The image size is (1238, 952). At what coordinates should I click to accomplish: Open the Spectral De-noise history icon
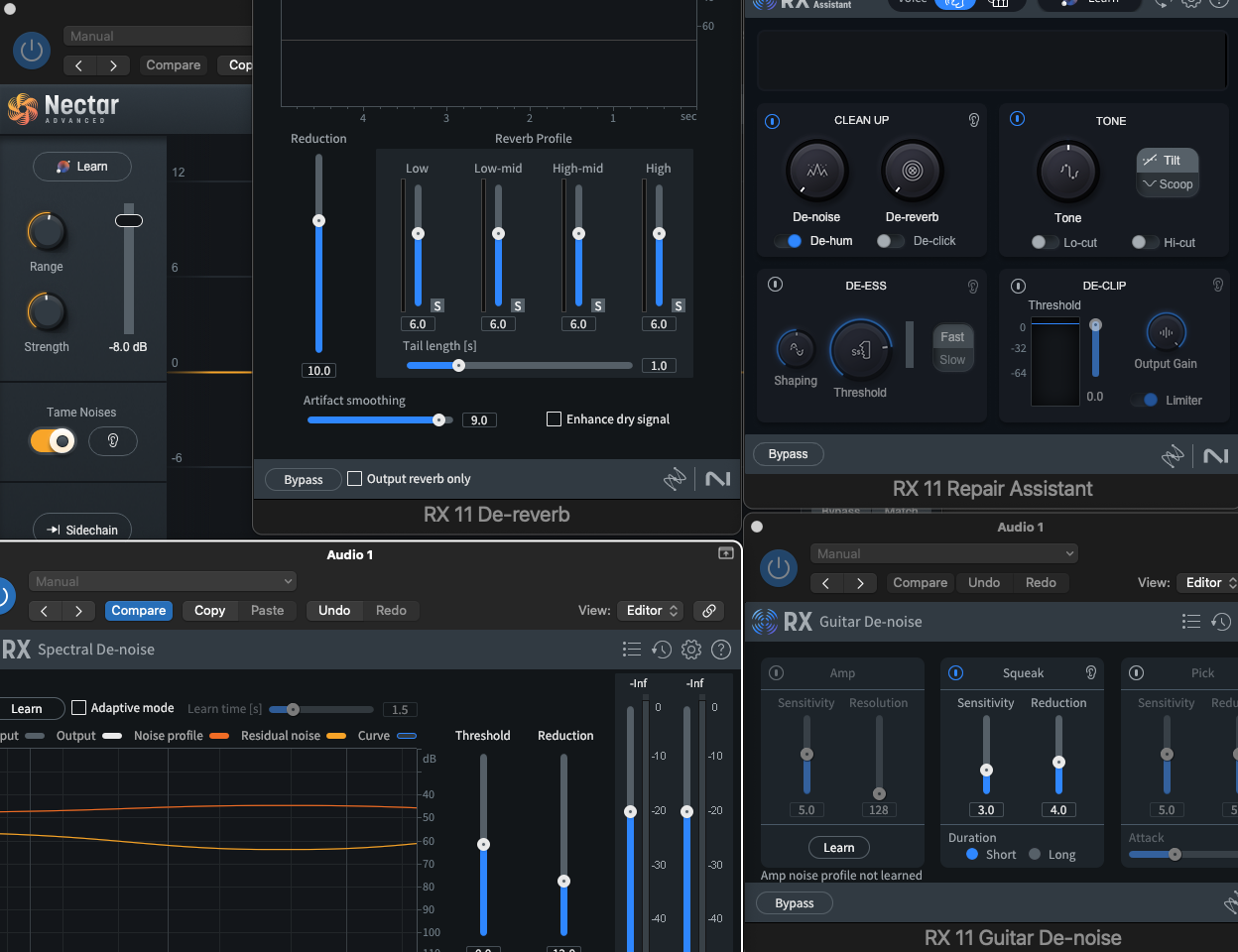pos(662,650)
